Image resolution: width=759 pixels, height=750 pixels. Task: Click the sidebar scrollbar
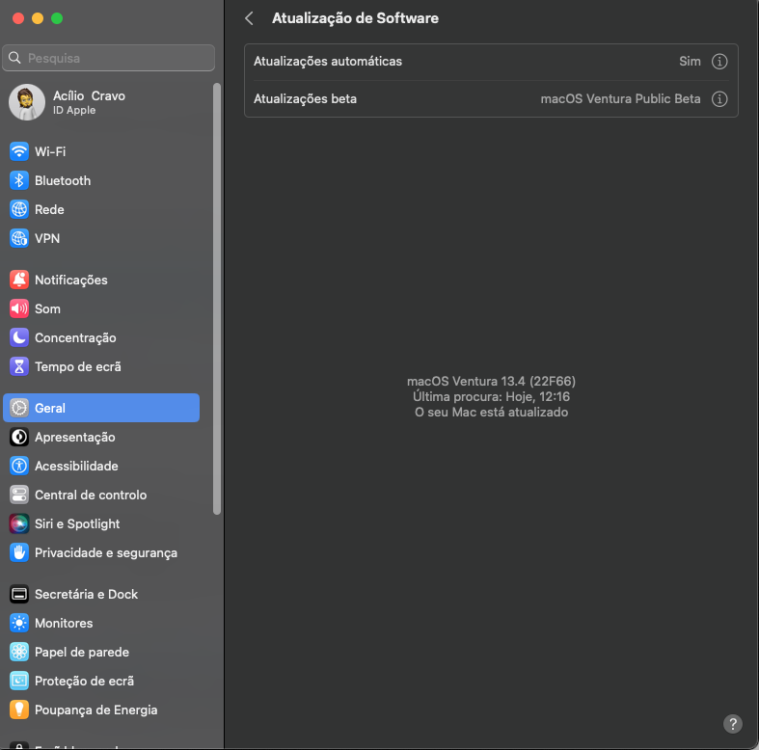(x=217, y=299)
